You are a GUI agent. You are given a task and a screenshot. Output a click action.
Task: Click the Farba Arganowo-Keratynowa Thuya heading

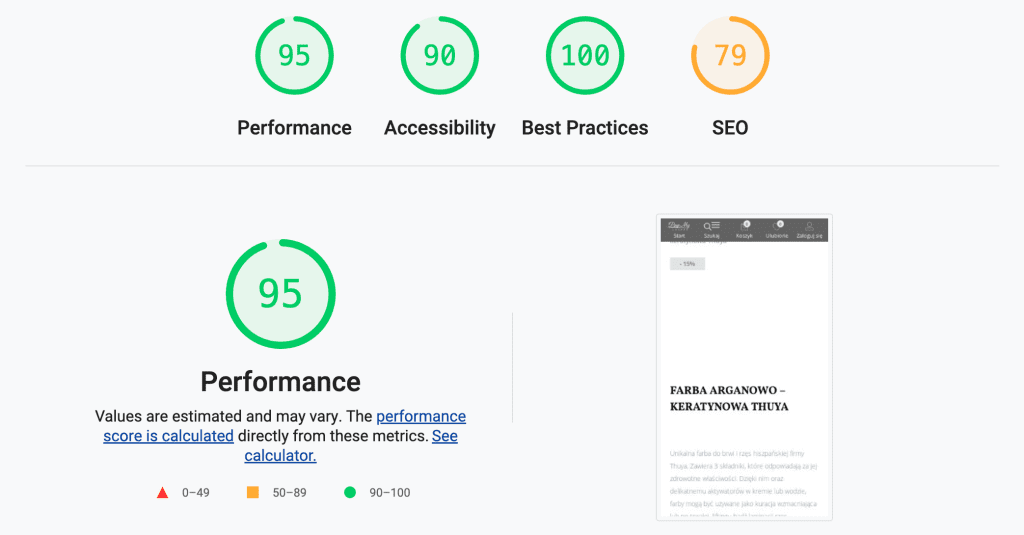coord(729,398)
